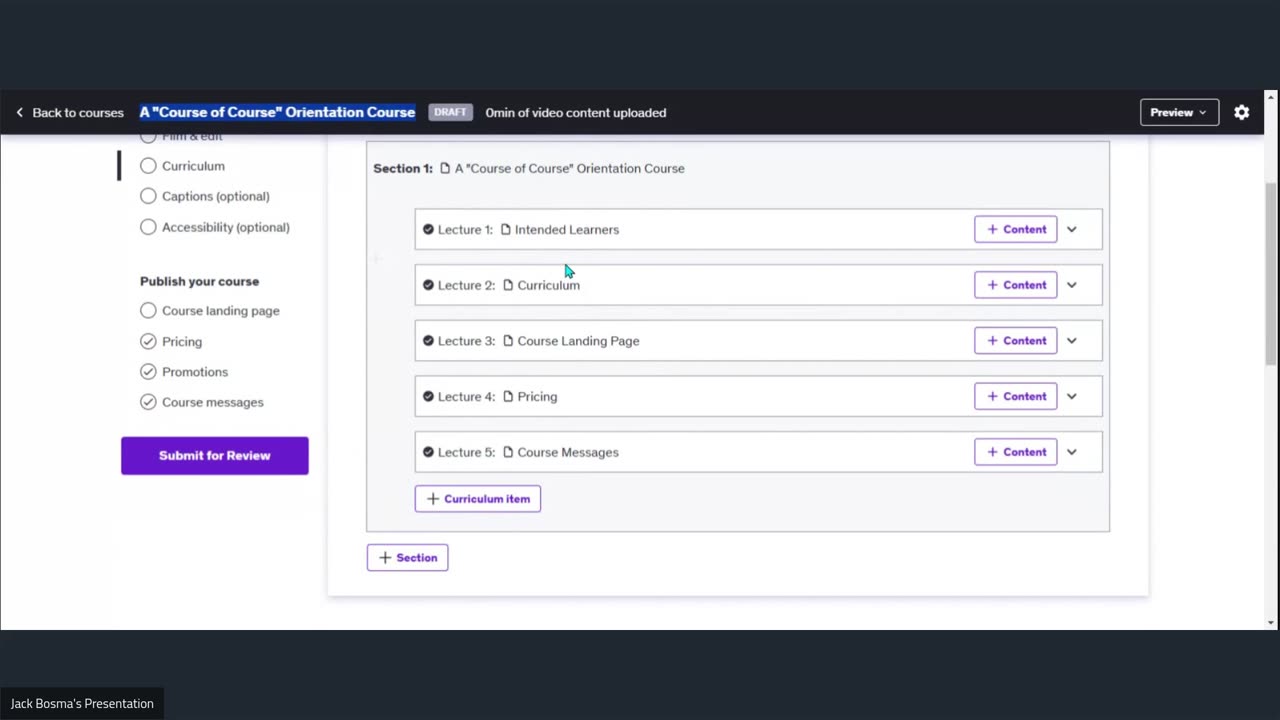Click Submit for Review button

(x=215, y=456)
